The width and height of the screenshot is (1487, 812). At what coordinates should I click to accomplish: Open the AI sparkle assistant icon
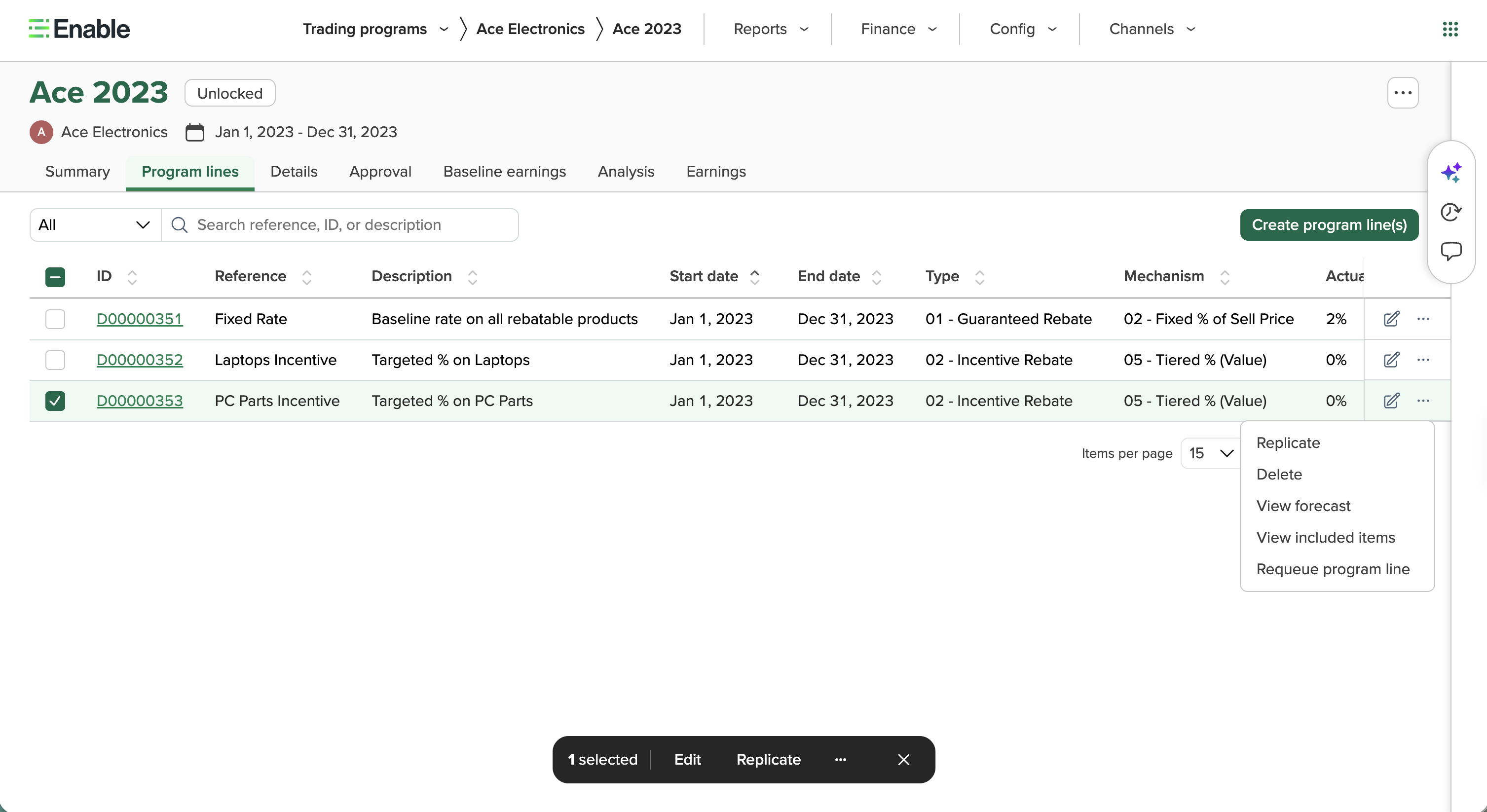(1451, 173)
